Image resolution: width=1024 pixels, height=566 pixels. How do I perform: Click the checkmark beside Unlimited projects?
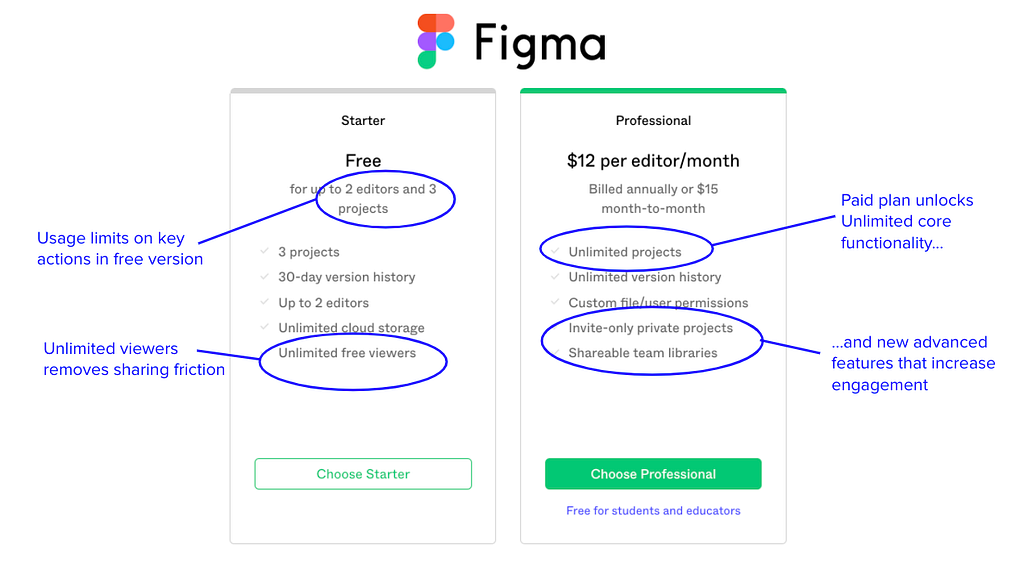(x=555, y=251)
